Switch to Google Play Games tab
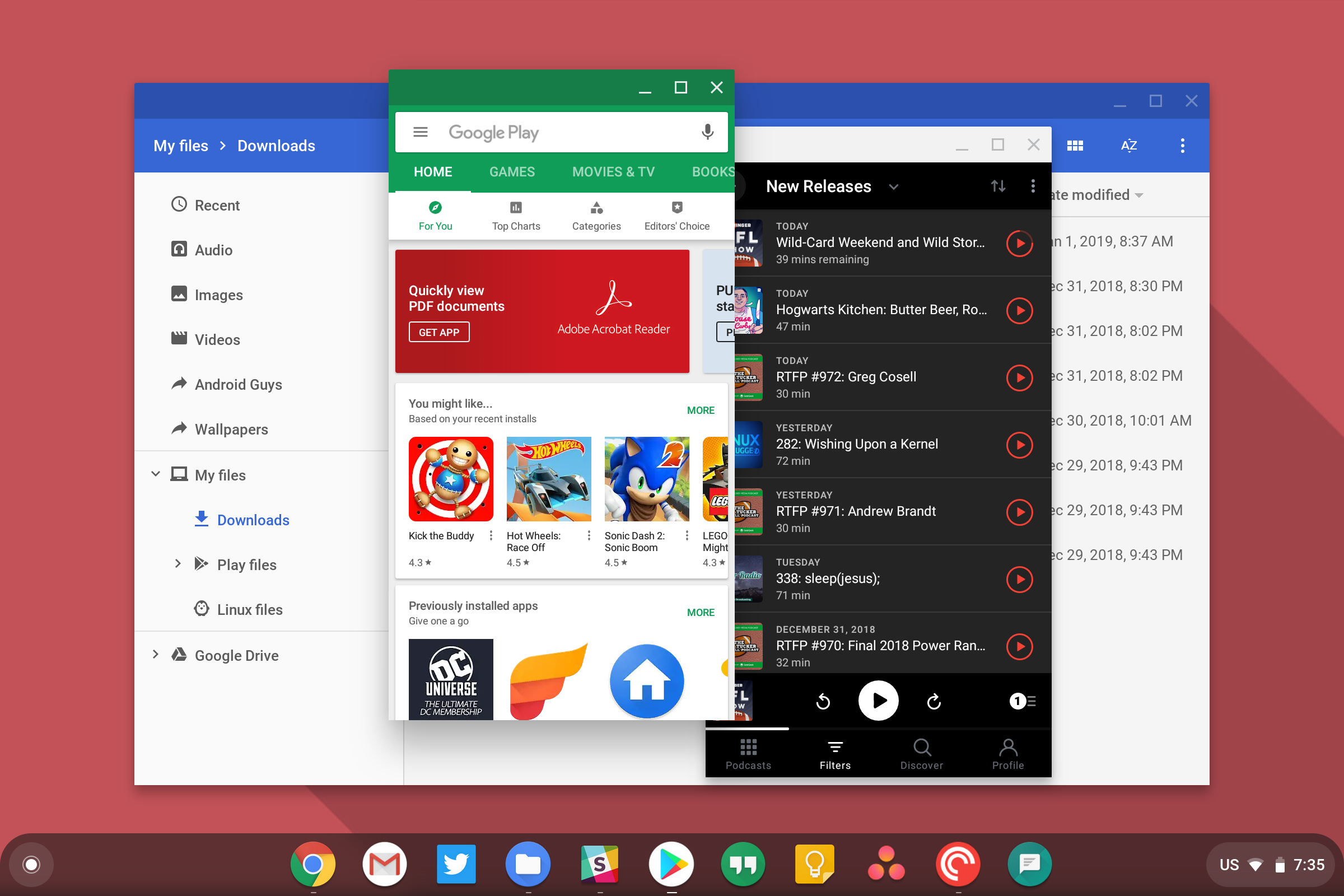The image size is (1344, 896). pyautogui.click(x=512, y=172)
